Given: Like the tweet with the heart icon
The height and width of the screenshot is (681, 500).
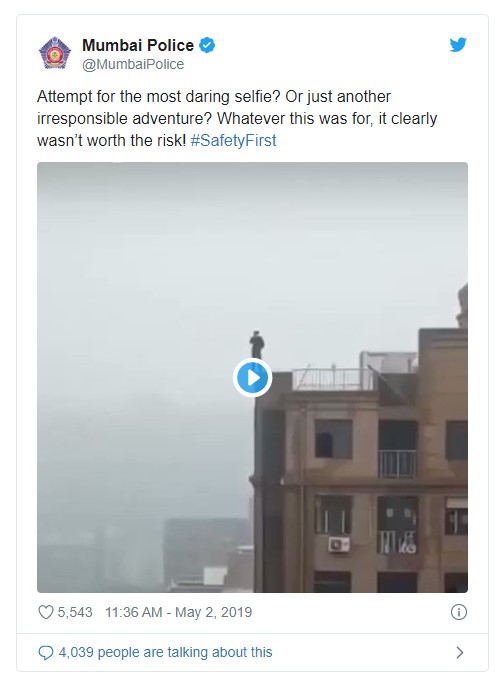Looking at the screenshot, I should click(46, 612).
